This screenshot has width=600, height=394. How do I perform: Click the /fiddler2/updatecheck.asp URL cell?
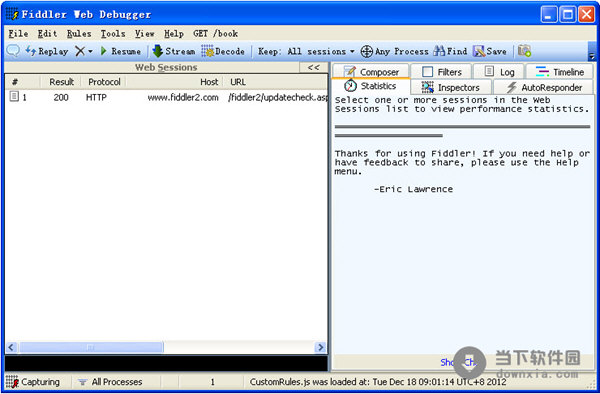[x=278, y=98]
